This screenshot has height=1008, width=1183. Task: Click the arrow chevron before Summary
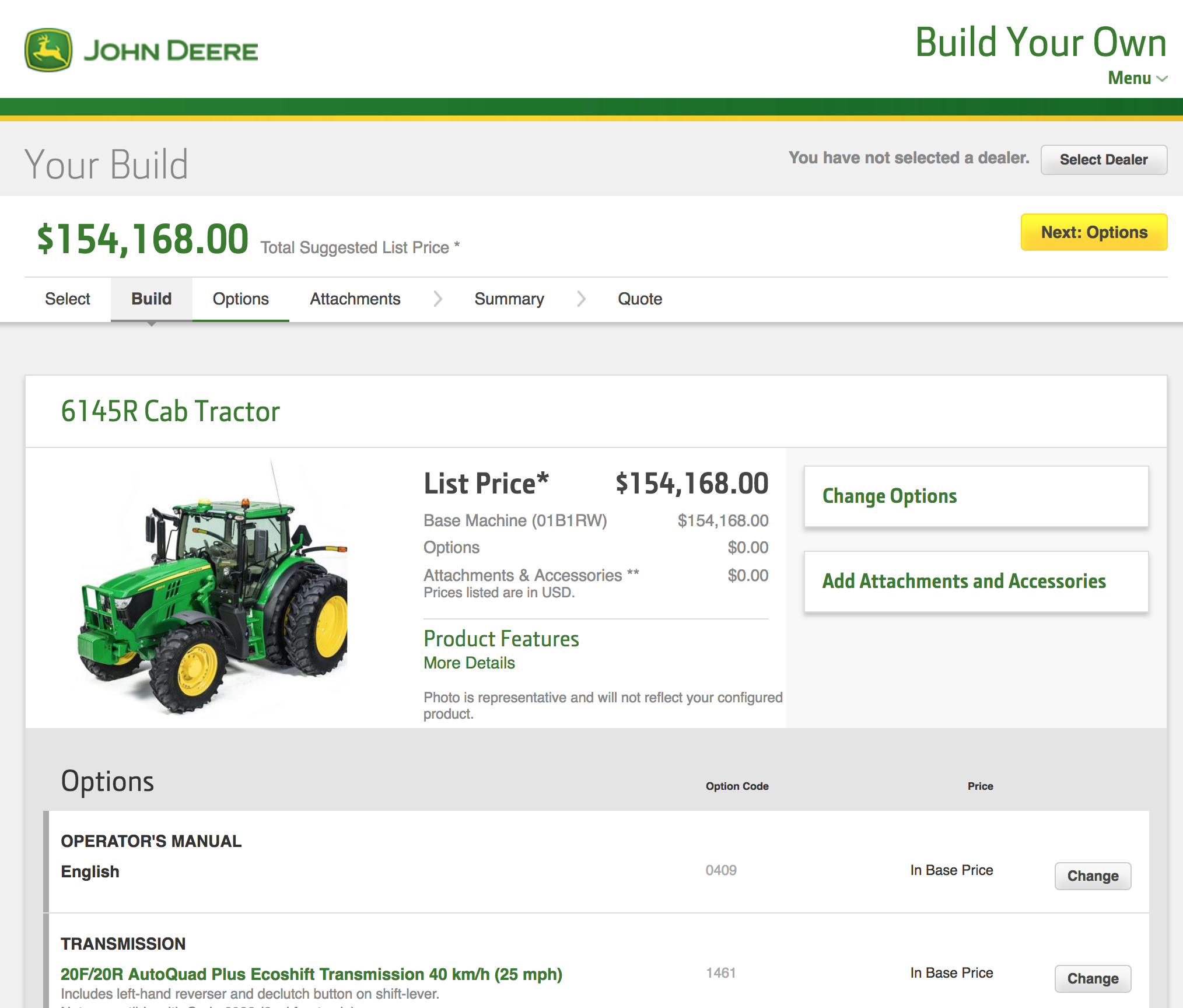coord(437,299)
